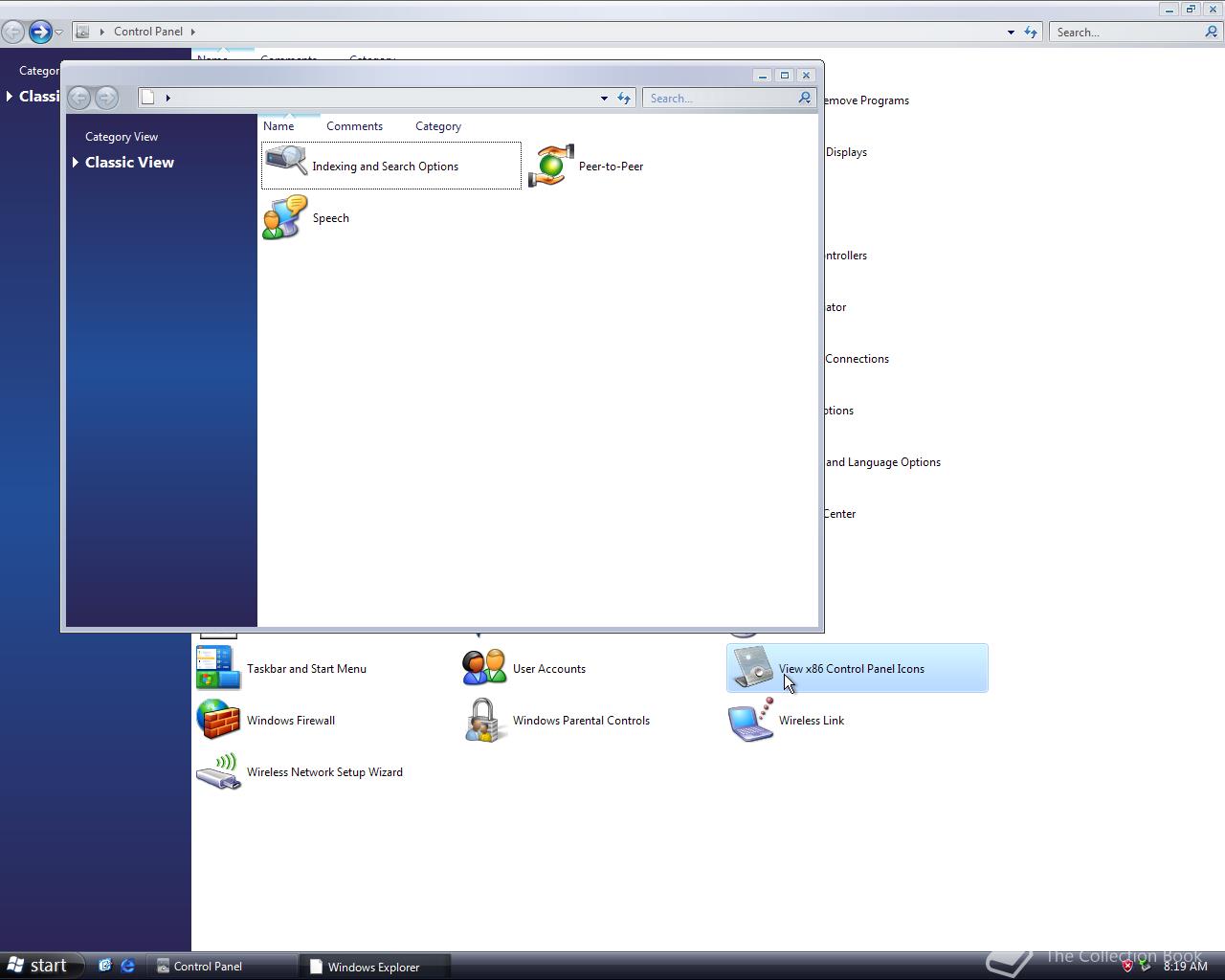1225x980 pixels.
Task: Click the breadcrumb arrow before Control Panel
Action: [101, 32]
